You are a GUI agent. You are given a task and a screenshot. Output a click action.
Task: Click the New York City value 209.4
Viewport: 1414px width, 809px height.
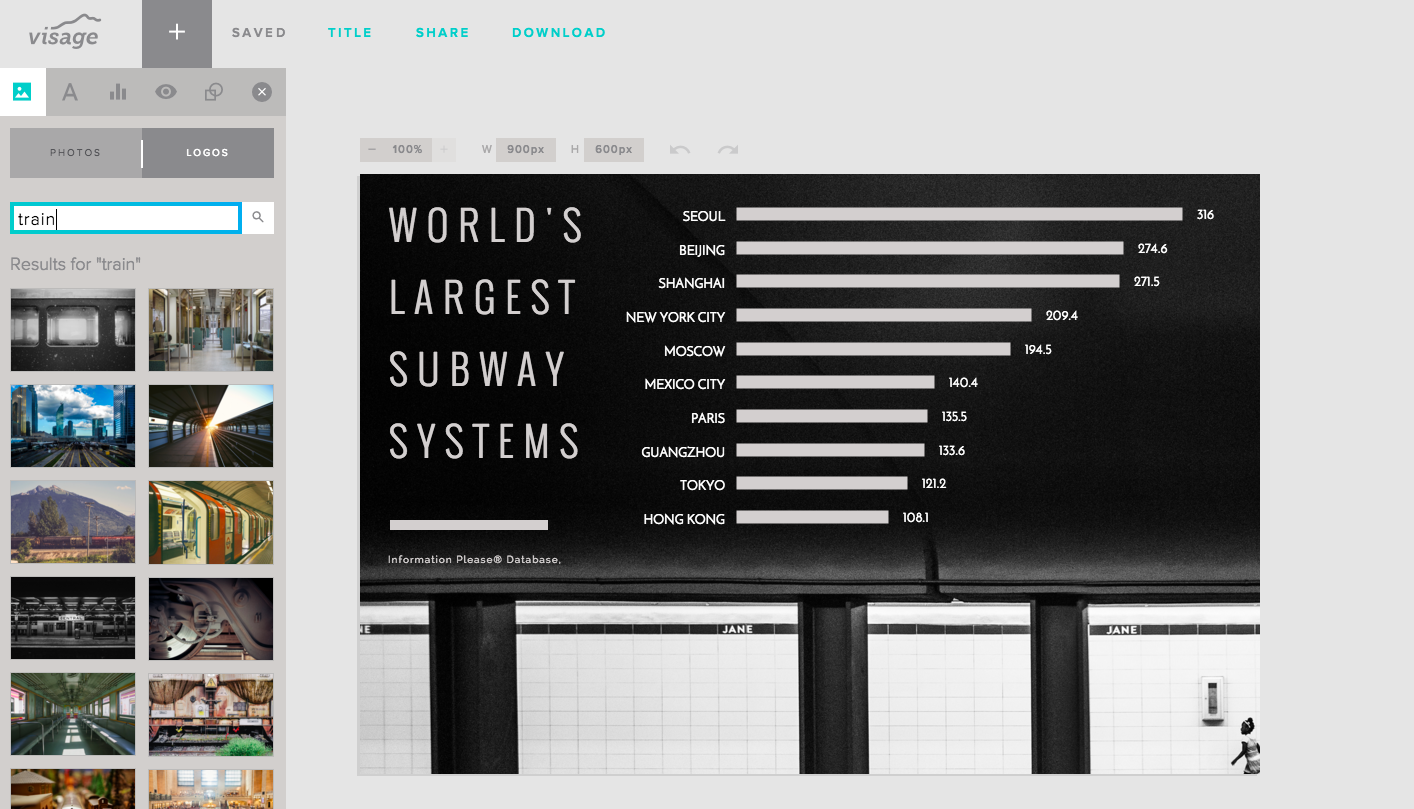click(x=1062, y=315)
